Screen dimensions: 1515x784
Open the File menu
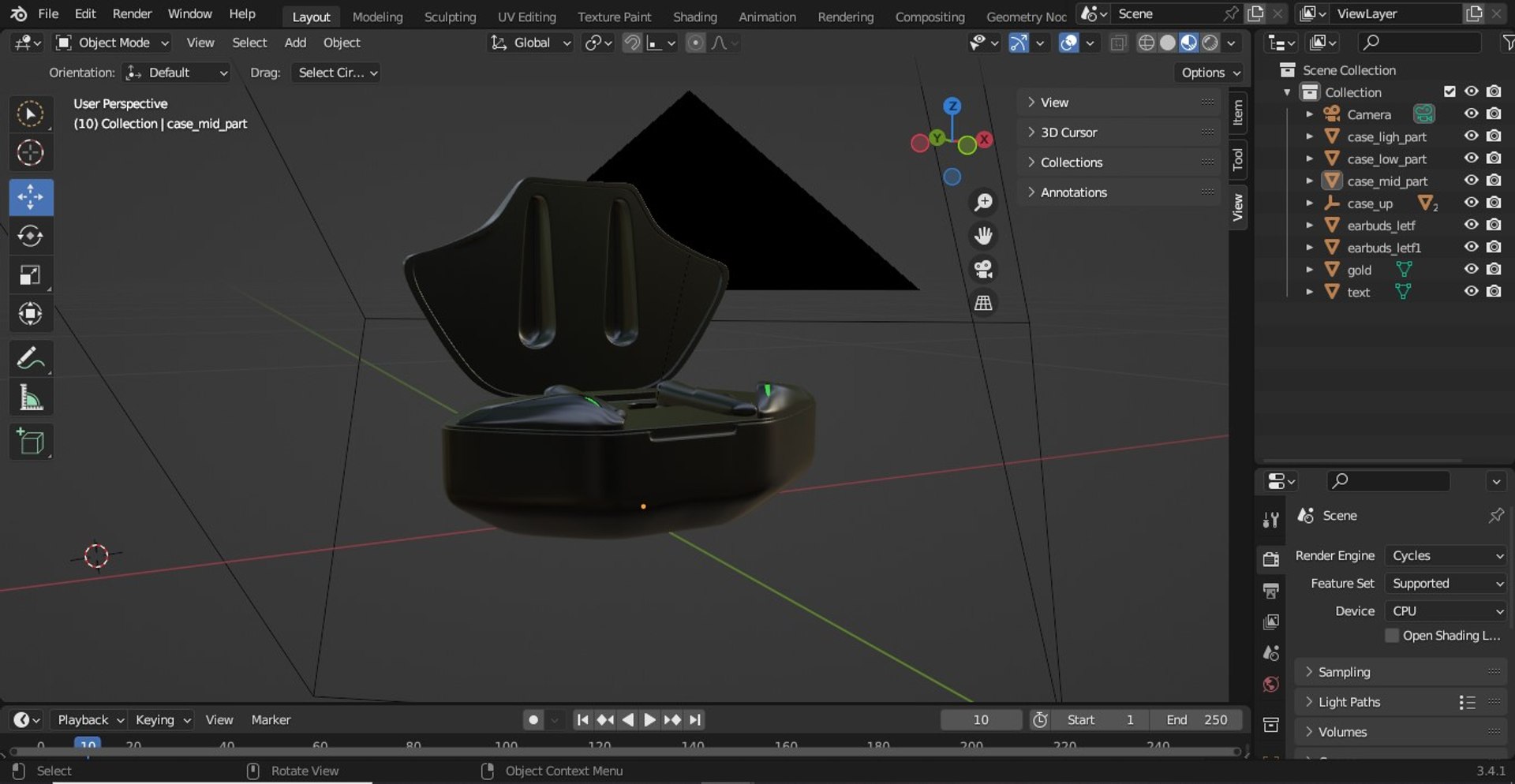tap(48, 14)
